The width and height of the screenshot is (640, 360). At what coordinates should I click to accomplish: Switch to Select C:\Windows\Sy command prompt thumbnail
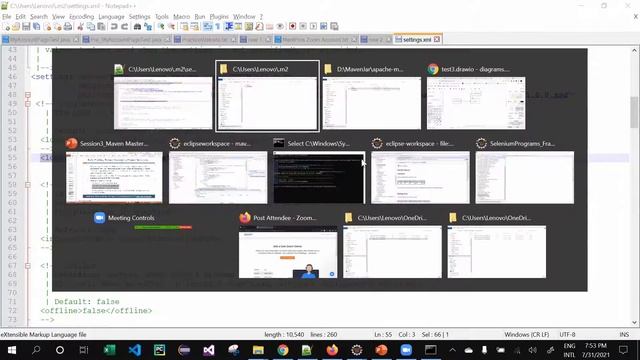(319, 171)
